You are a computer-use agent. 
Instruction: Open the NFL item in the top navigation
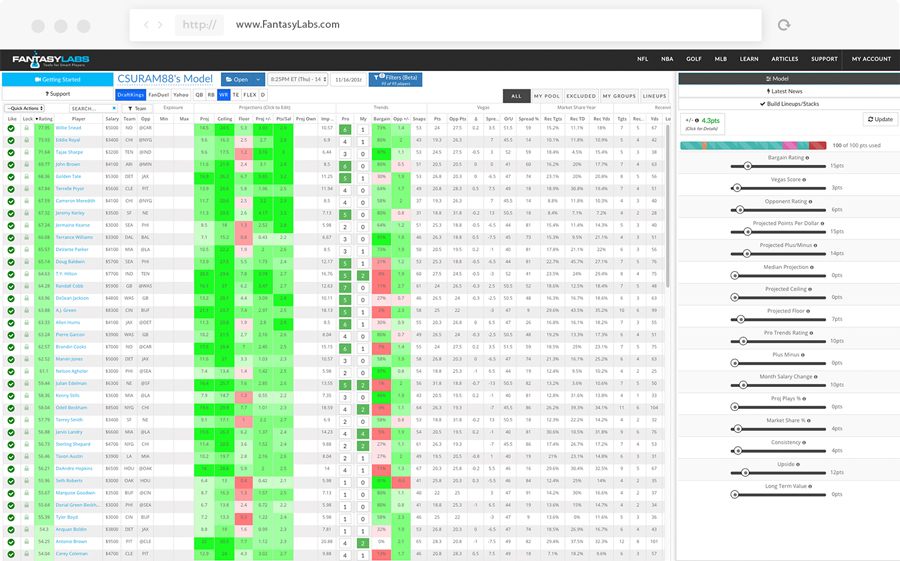[x=642, y=59]
